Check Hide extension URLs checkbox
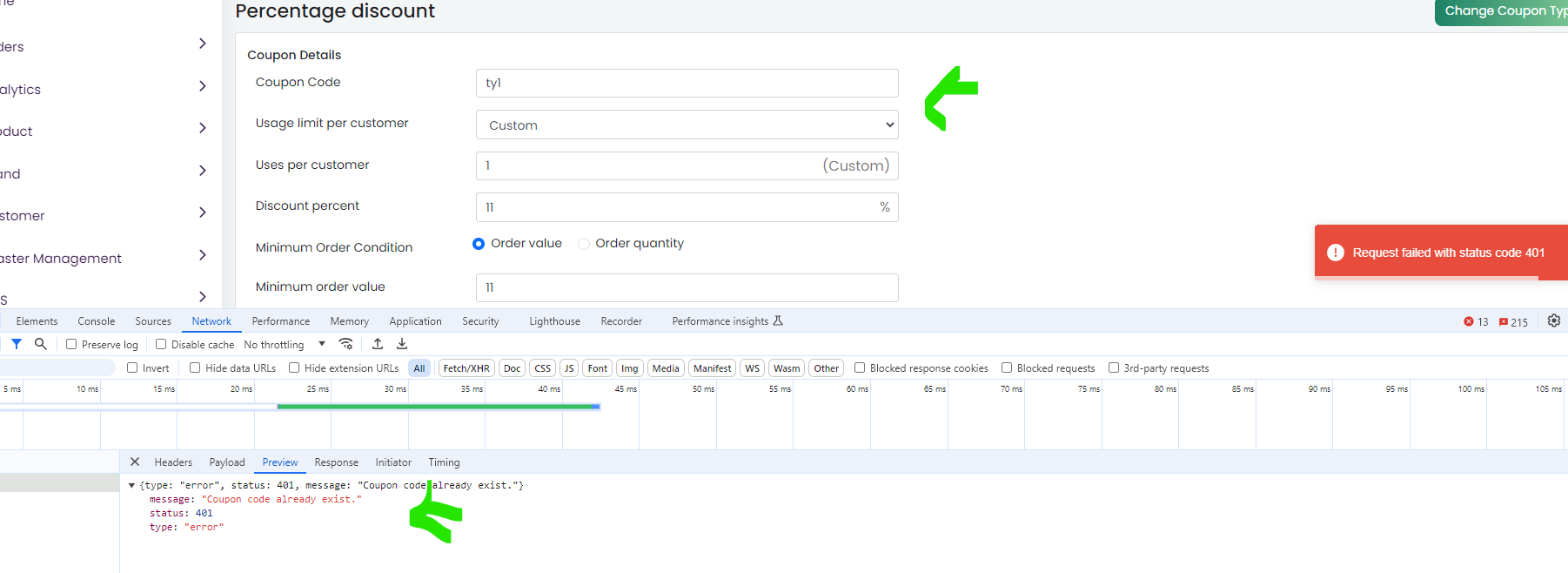The image size is (1568, 573). coord(294,367)
